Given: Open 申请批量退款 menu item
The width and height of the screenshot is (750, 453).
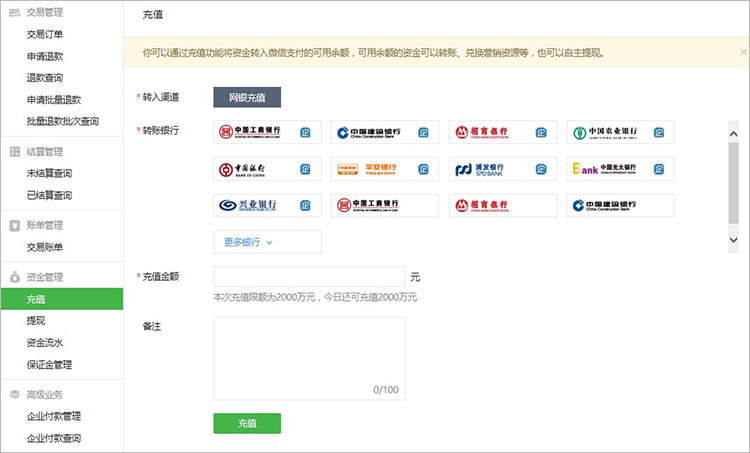Looking at the screenshot, I should pyautogui.click(x=54, y=100).
